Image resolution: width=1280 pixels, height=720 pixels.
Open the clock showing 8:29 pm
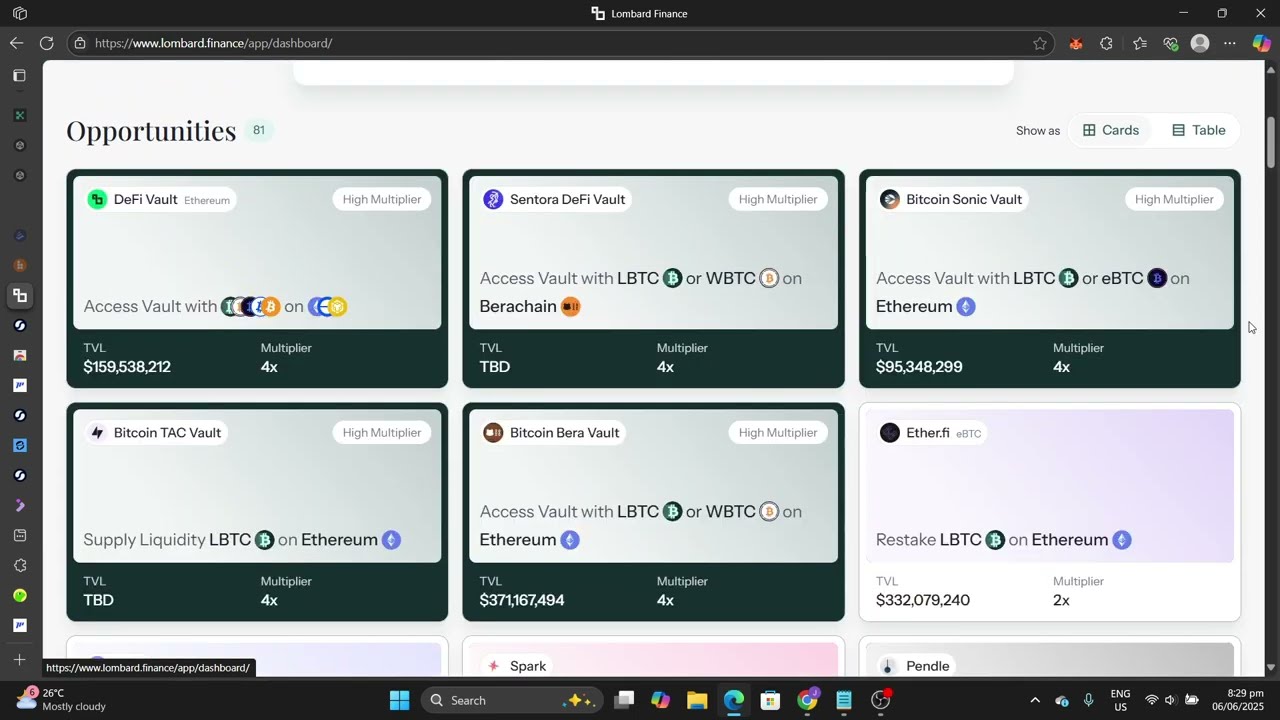pyautogui.click(x=1236, y=699)
